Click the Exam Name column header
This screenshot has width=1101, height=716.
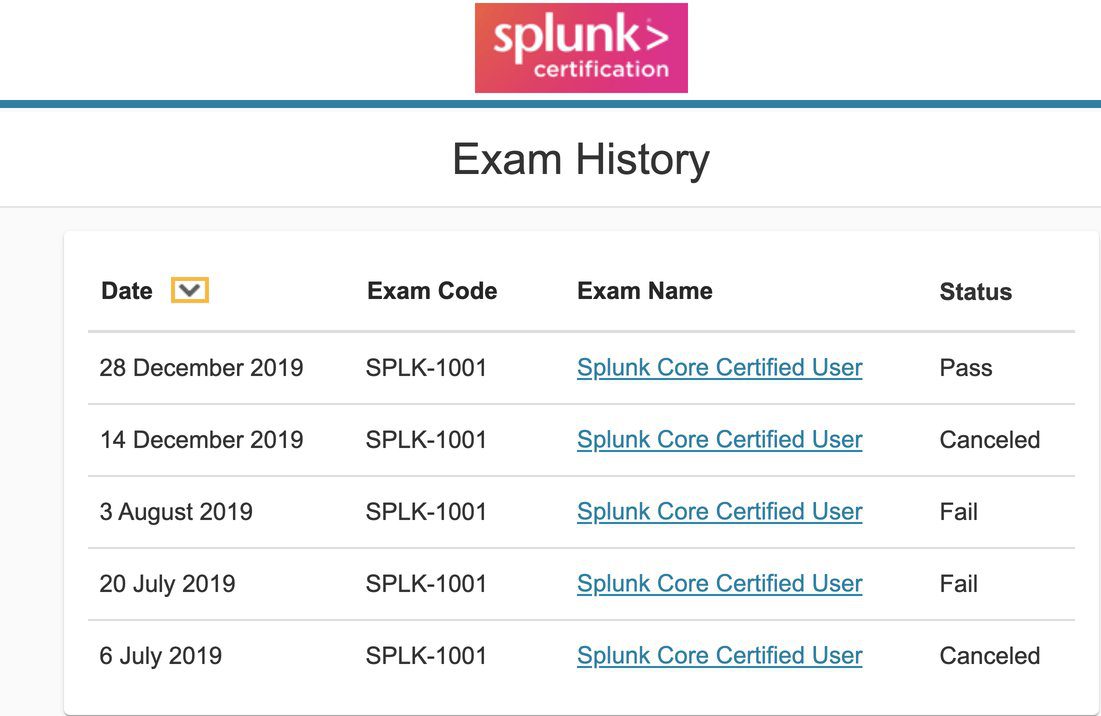(x=645, y=291)
